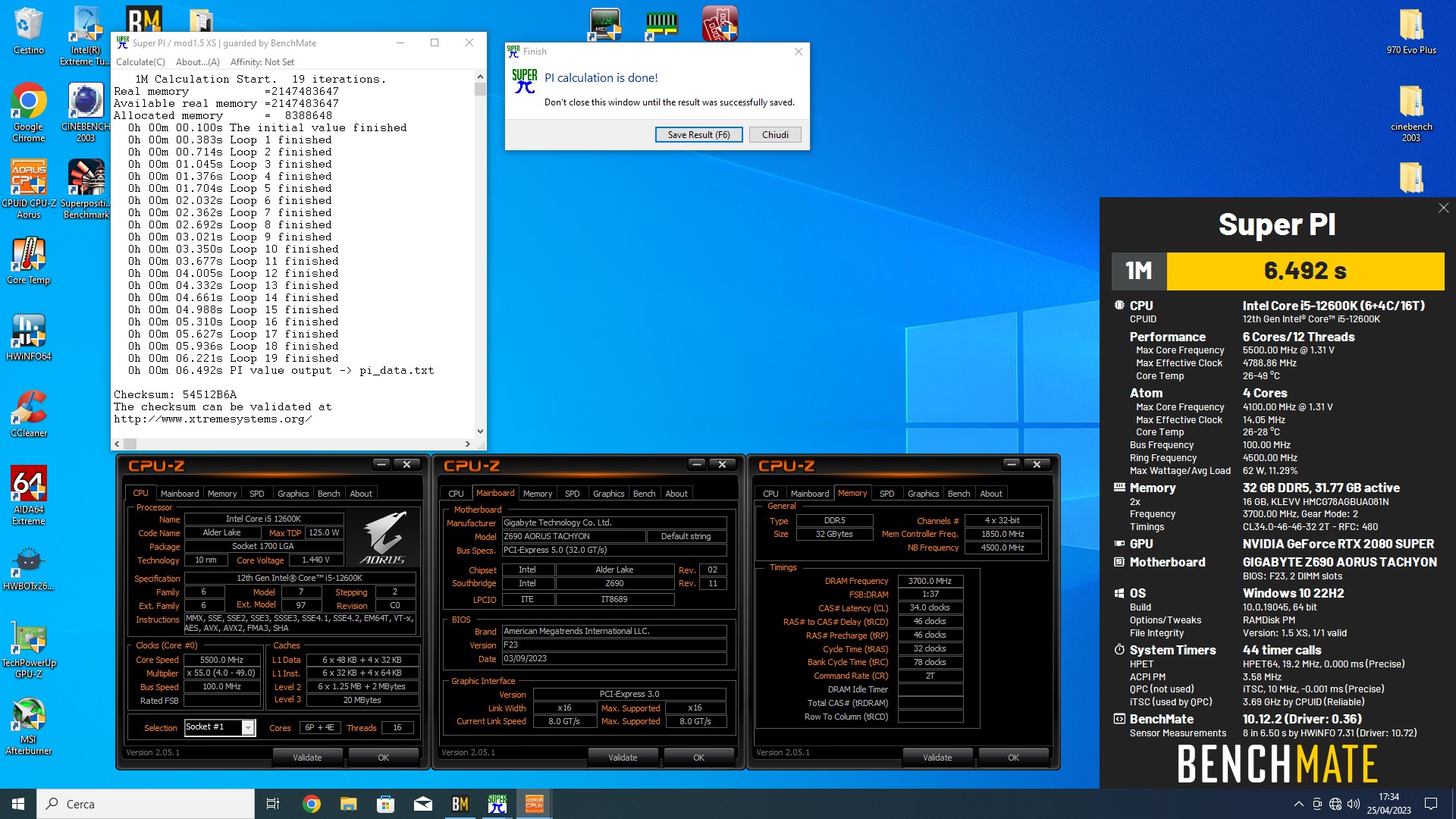The height and width of the screenshot is (819, 1456).
Task: Open File Explorer from the taskbar
Action: point(348,804)
